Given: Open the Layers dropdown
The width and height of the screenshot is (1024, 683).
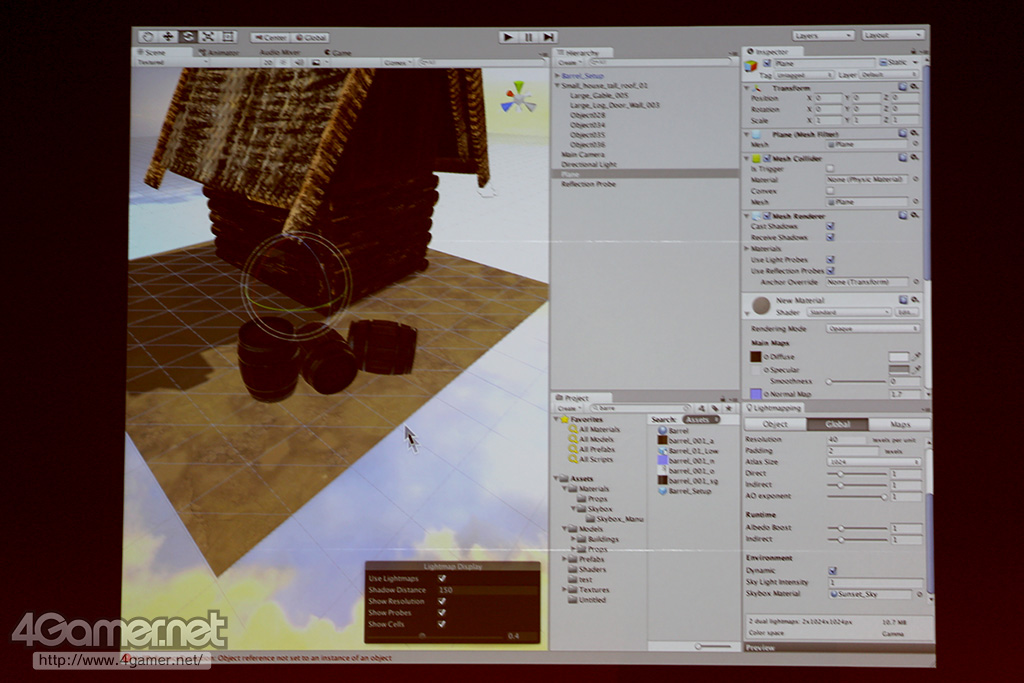Looking at the screenshot, I should 822,35.
